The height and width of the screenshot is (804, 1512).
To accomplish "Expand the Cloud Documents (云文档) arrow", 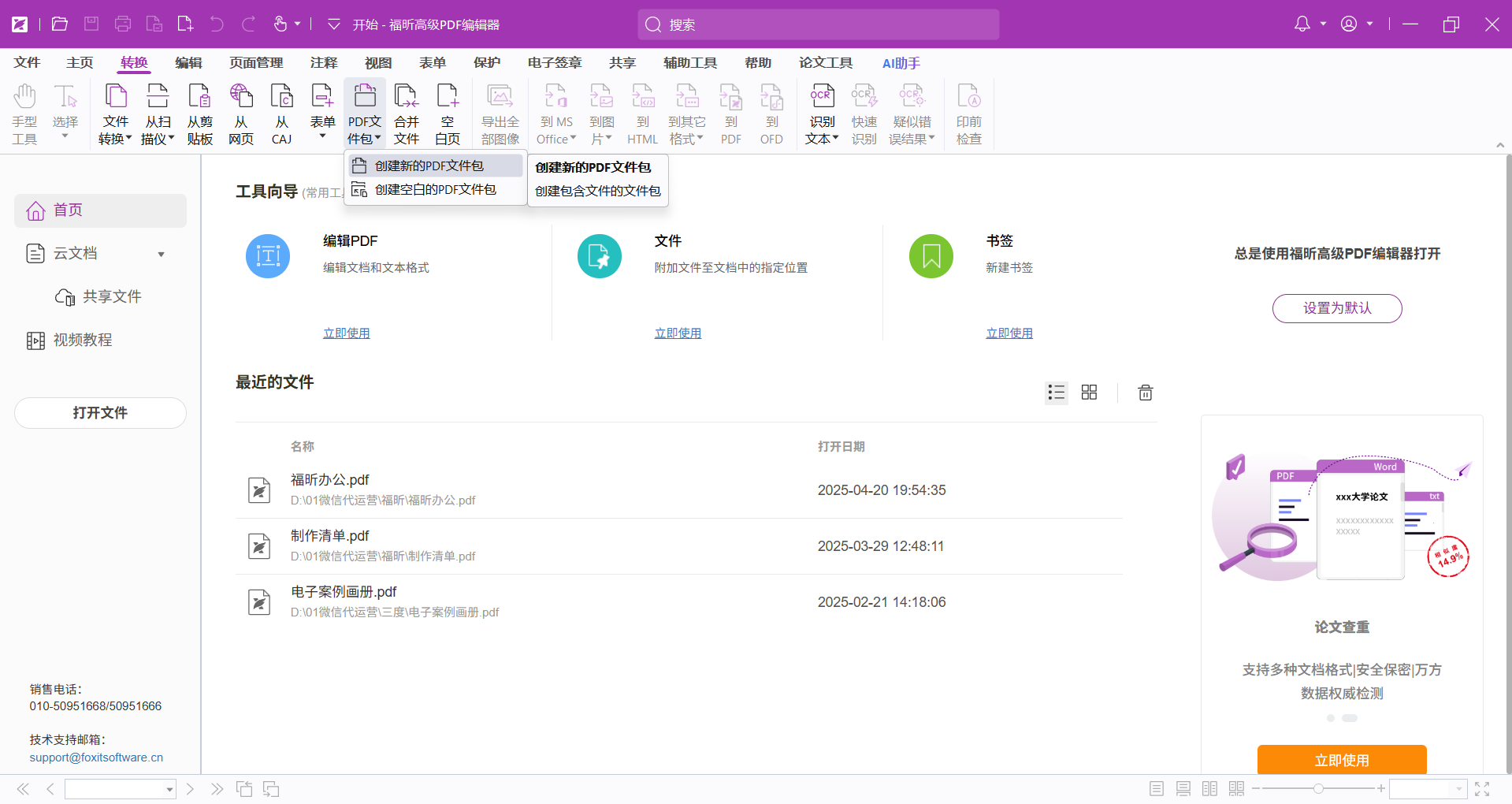I will coord(162,254).
